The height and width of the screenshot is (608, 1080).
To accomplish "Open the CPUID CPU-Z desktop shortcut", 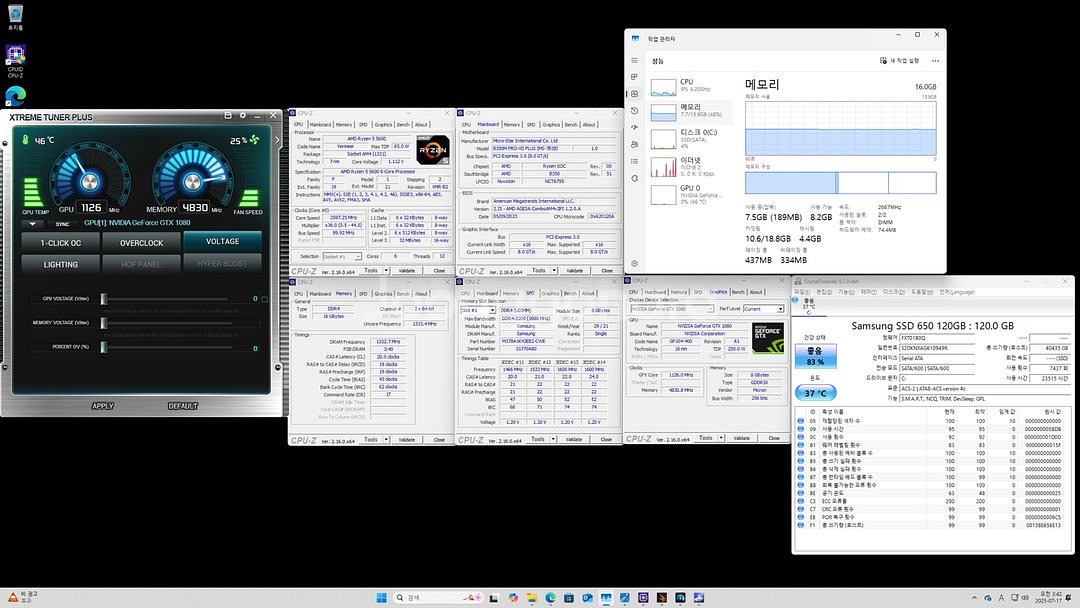I will coord(15,61).
